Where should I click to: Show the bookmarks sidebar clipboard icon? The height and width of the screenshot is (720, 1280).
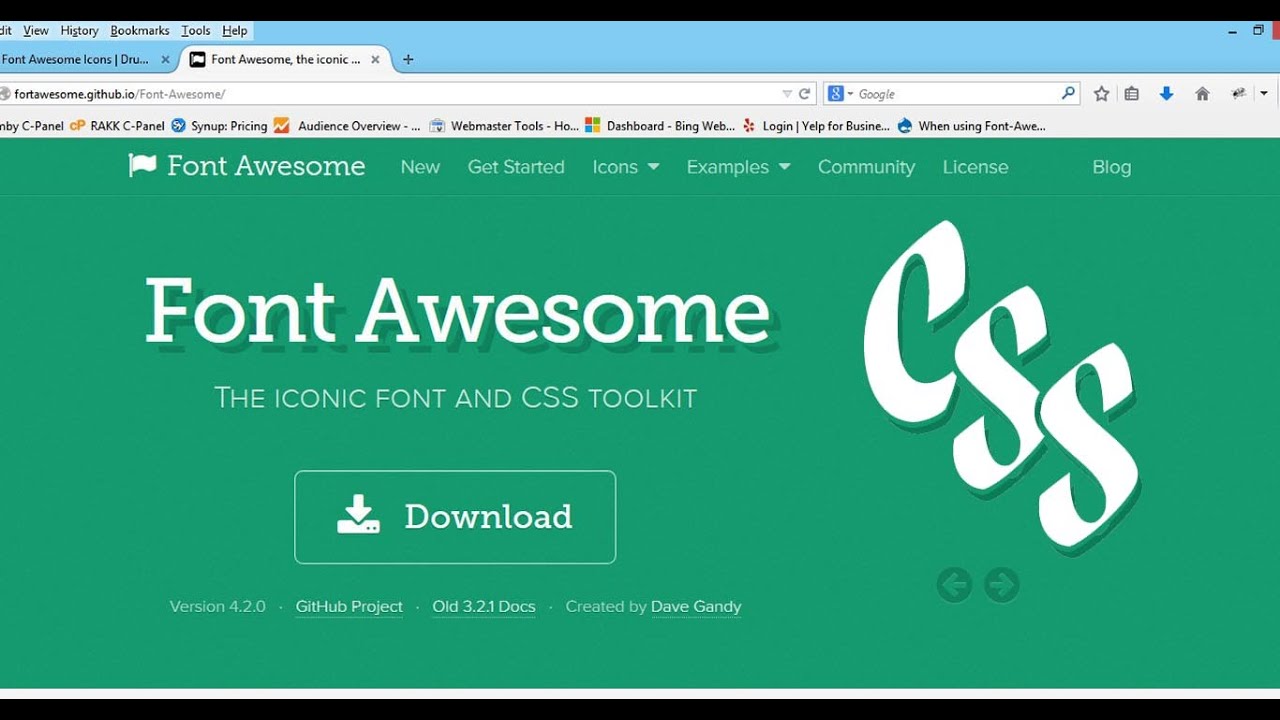coord(1131,93)
